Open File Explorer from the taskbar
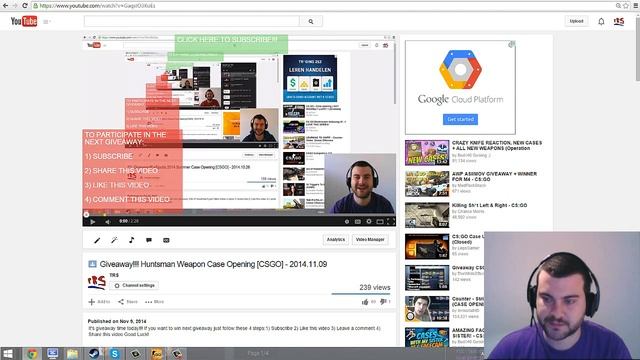 coord(73,353)
